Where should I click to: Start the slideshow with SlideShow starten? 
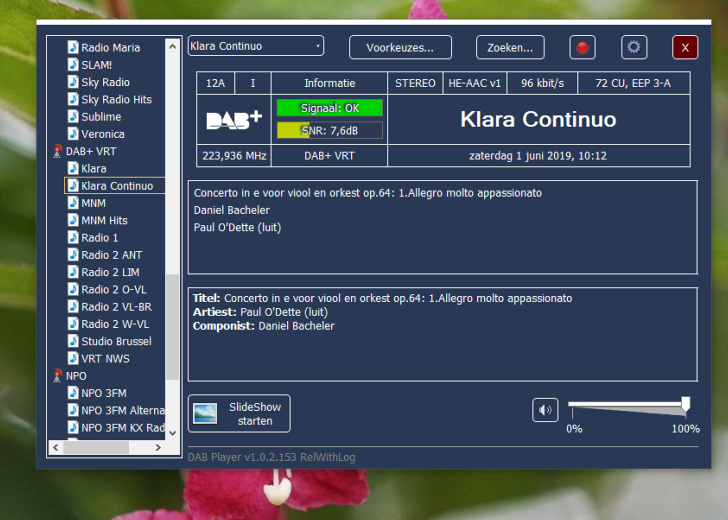click(239, 413)
